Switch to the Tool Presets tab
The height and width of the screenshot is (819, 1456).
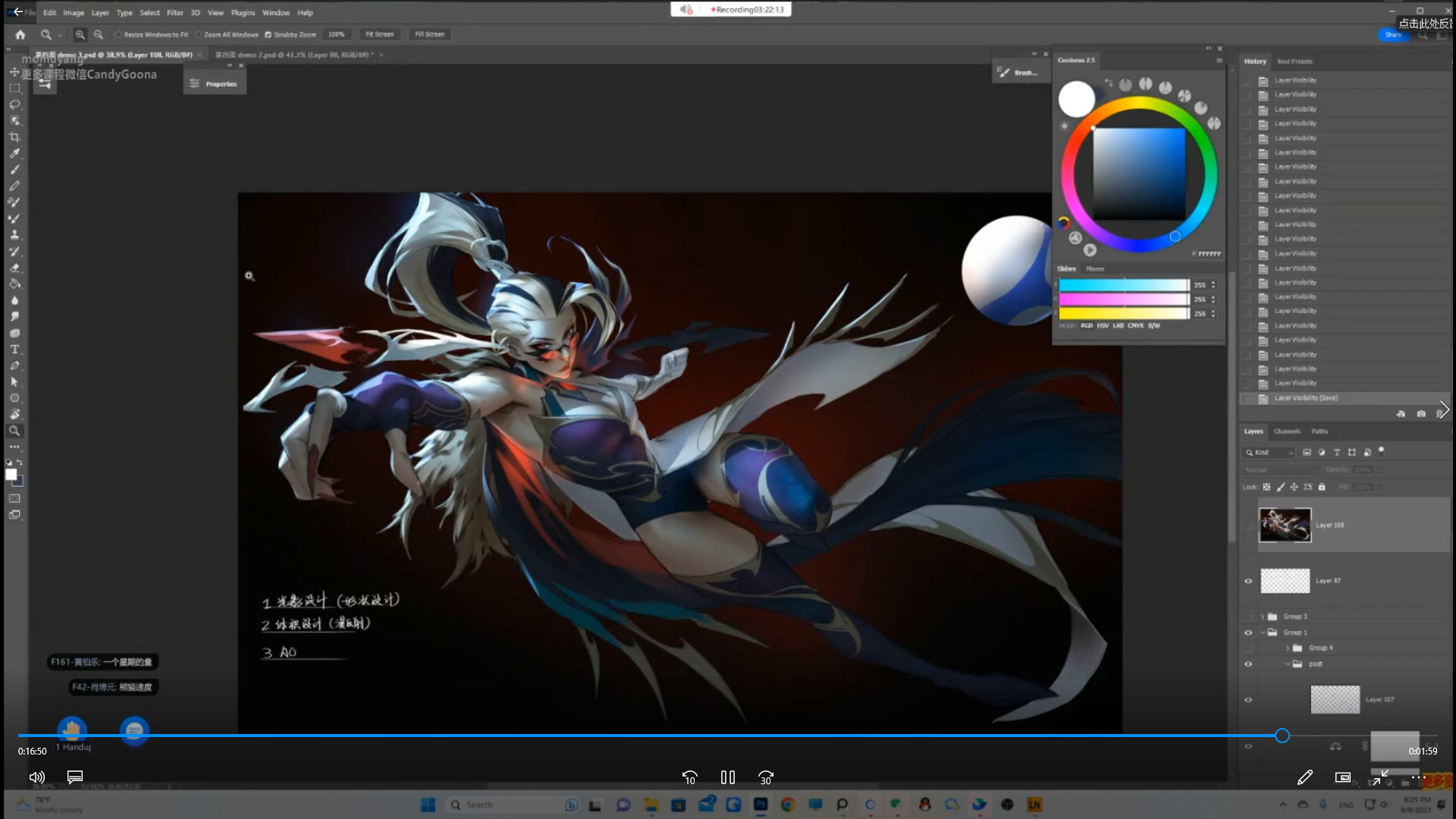tap(1294, 61)
